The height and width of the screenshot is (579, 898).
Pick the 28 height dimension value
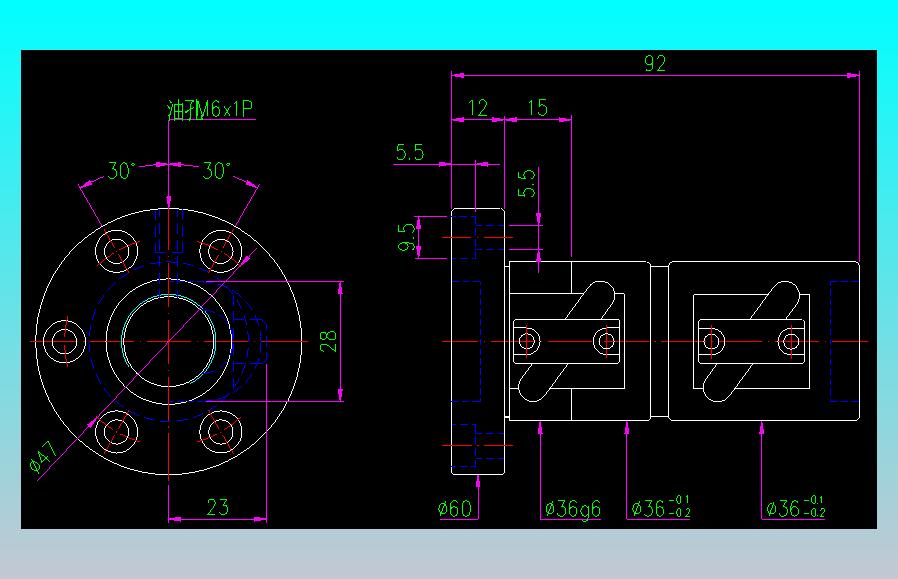click(x=328, y=341)
